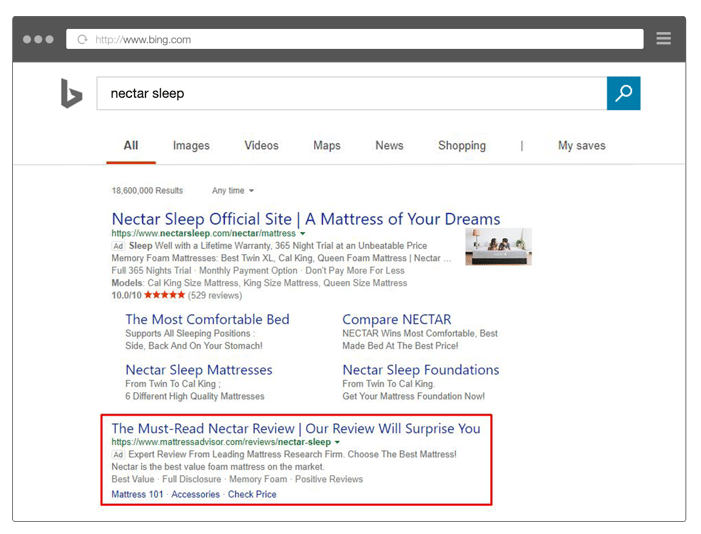701x534 pixels.
Task: Click the blue search magnifier button
Action: 623,93
